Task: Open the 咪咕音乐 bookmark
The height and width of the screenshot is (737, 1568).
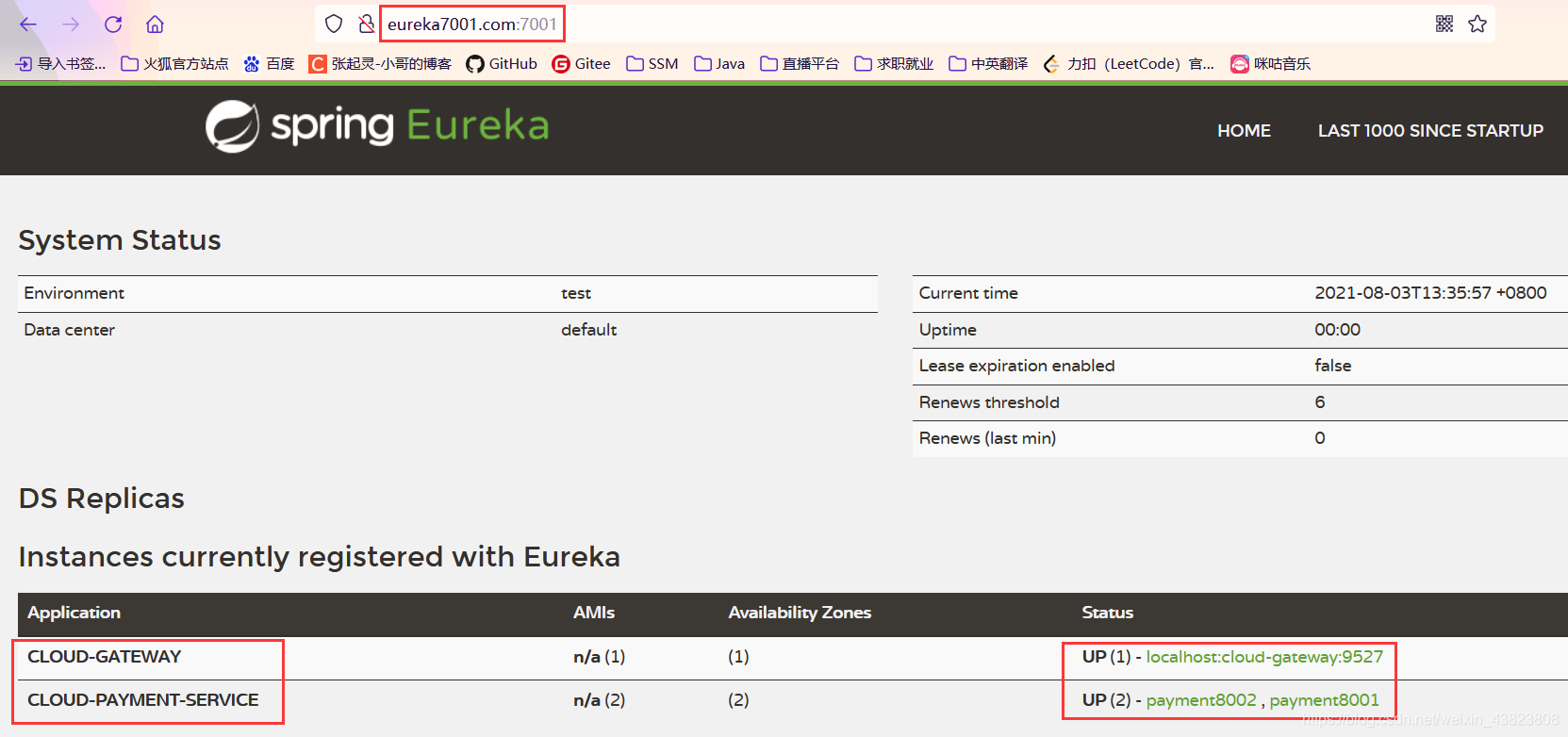Action: pyautogui.click(x=1270, y=64)
